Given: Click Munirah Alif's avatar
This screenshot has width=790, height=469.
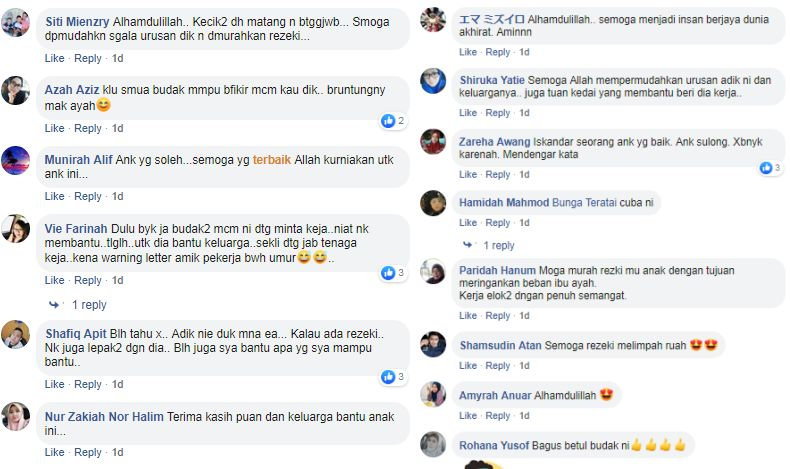Looking at the screenshot, I should tap(15, 160).
